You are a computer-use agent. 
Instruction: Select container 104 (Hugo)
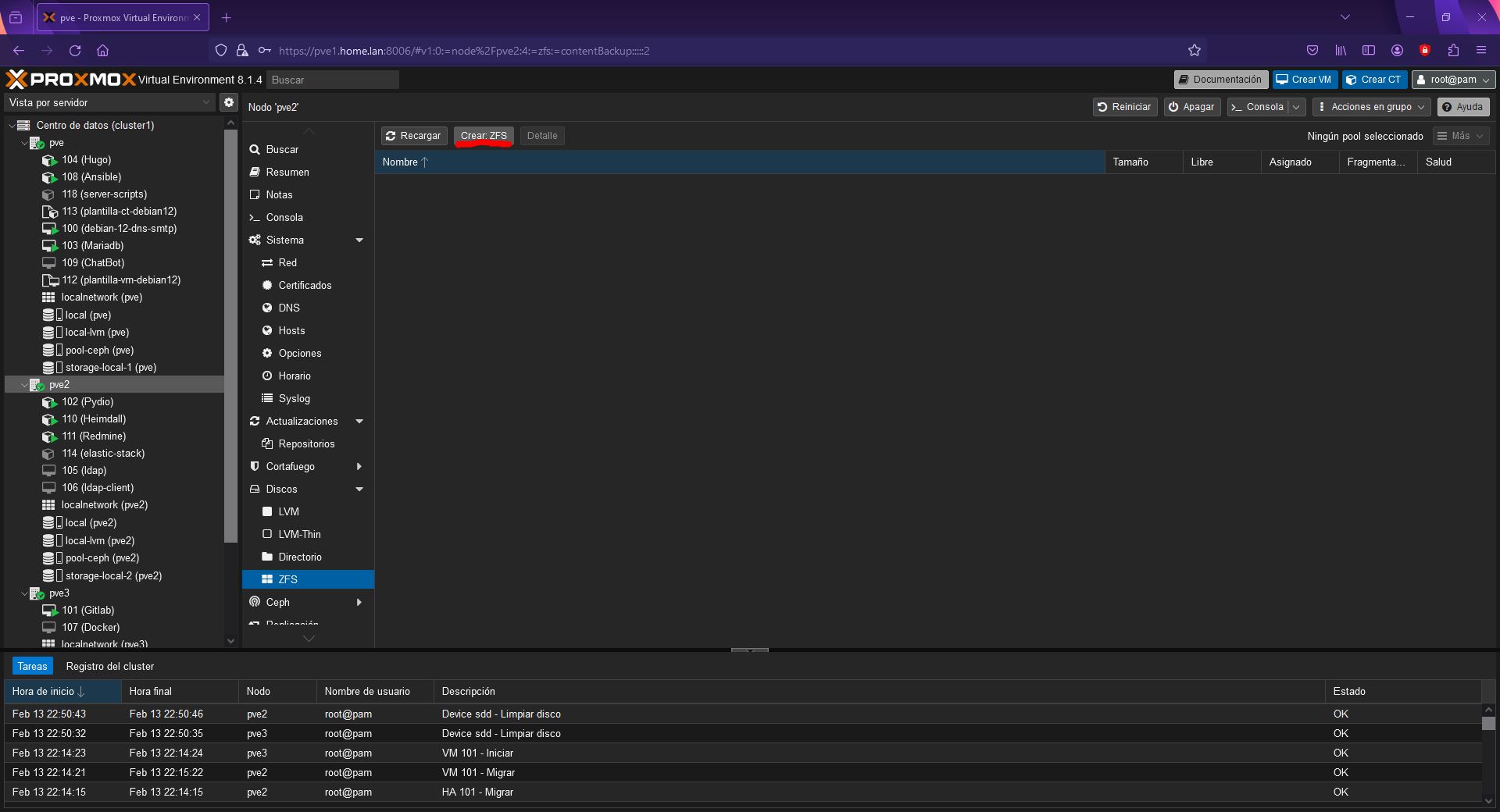[x=87, y=159]
